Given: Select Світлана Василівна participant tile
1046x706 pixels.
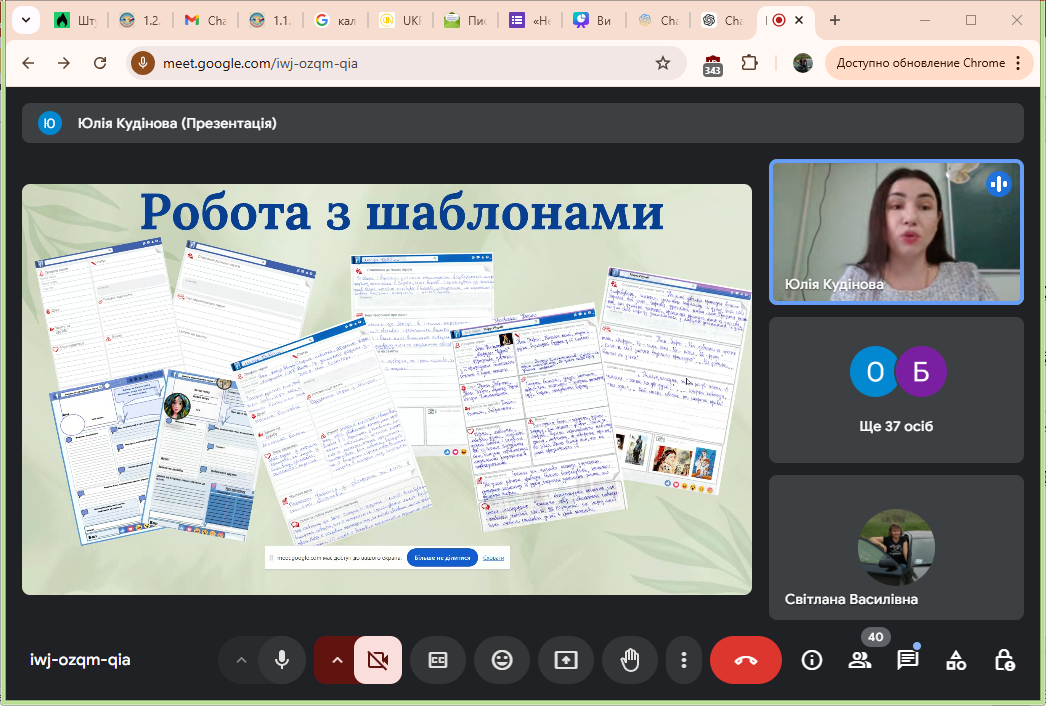Looking at the screenshot, I should point(896,547).
